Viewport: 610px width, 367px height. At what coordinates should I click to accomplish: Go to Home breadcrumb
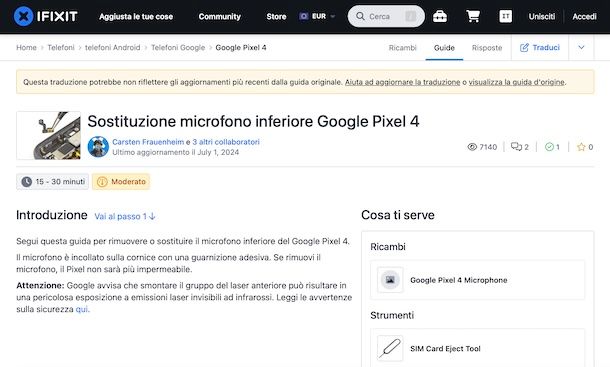click(26, 47)
